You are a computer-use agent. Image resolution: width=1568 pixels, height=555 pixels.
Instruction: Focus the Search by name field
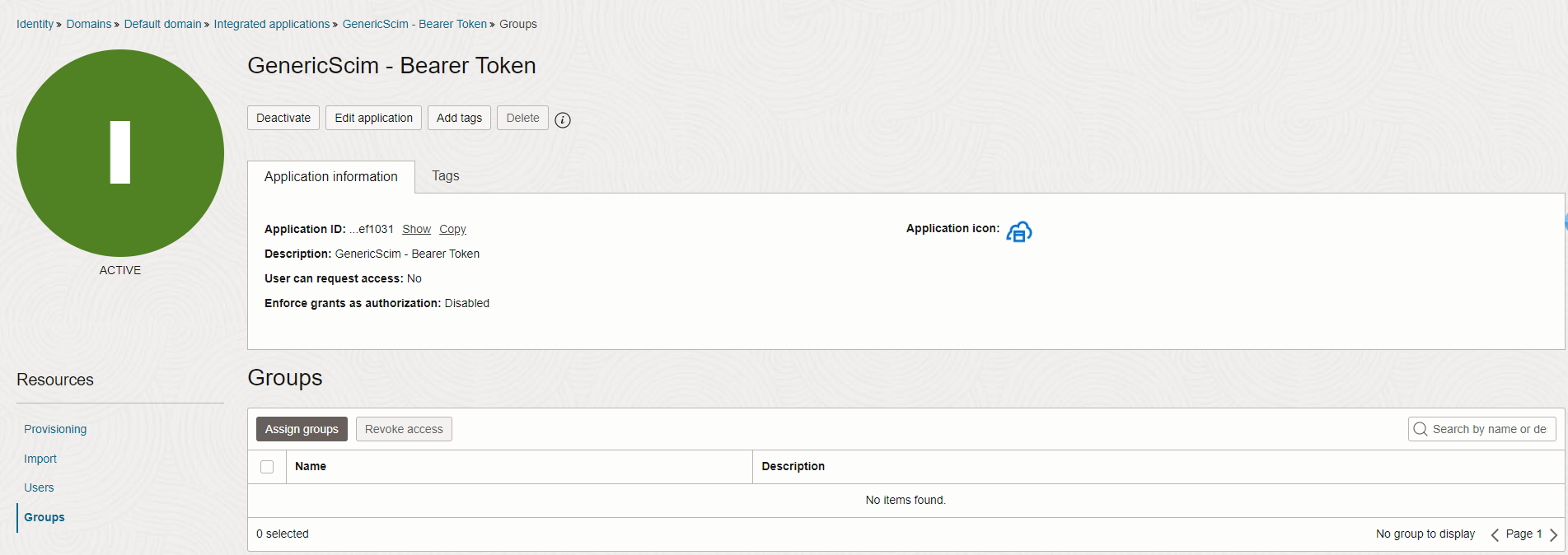click(1482, 429)
